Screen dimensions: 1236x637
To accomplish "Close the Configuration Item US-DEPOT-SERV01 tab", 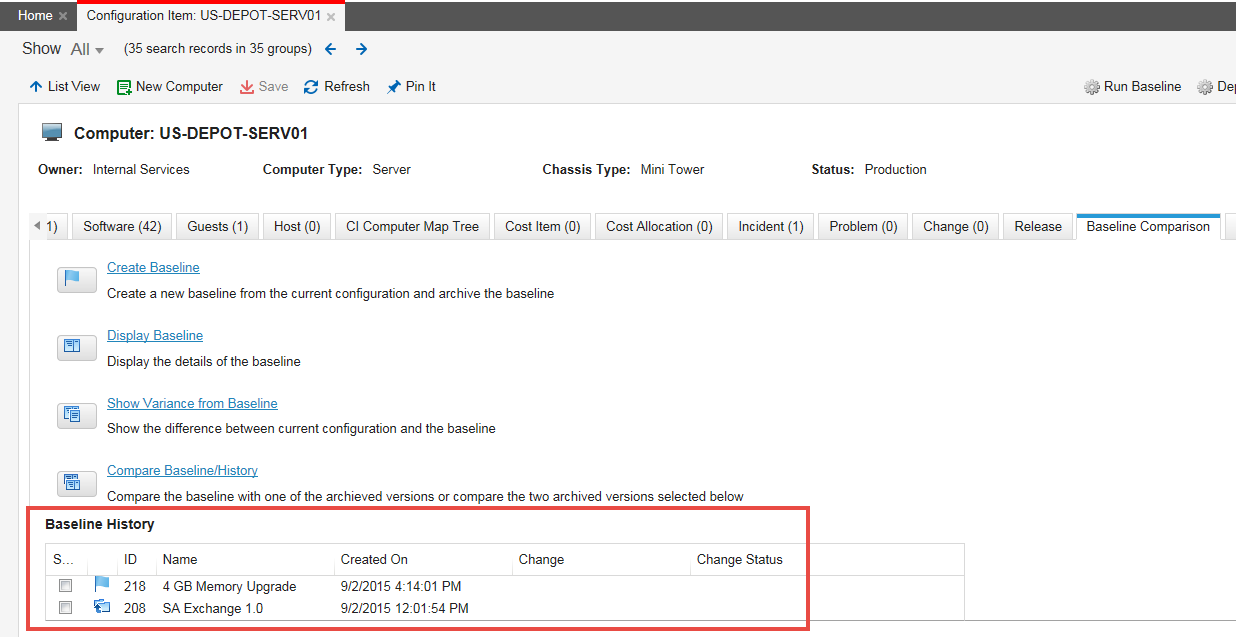I will (331, 17).
